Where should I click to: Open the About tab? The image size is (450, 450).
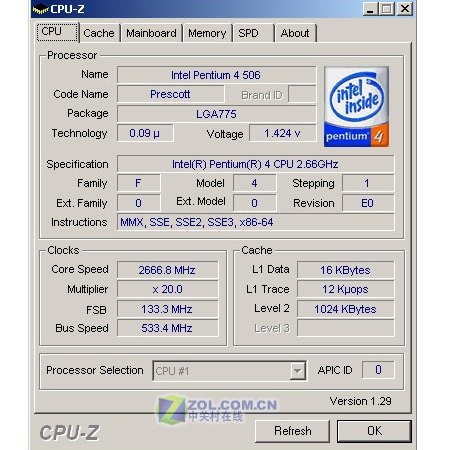pyautogui.click(x=295, y=33)
